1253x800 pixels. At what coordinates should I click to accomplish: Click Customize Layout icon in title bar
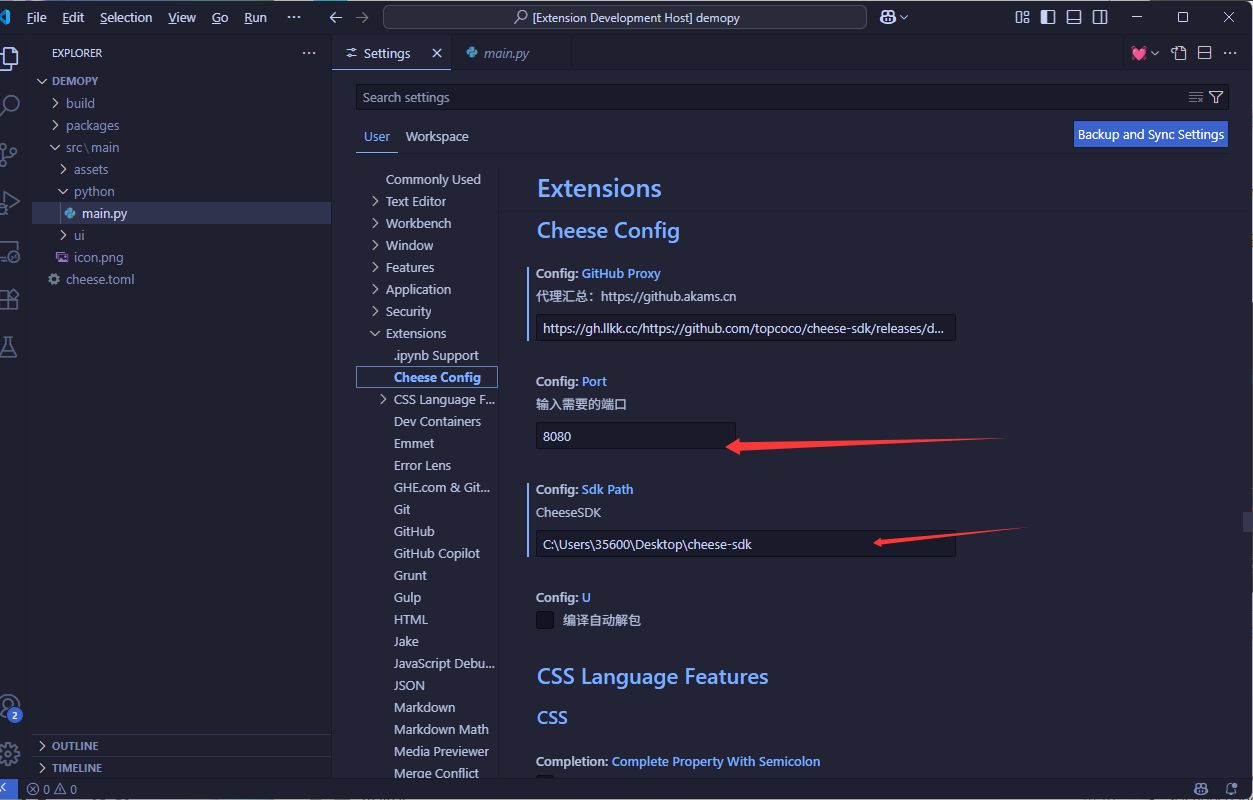click(1022, 17)
